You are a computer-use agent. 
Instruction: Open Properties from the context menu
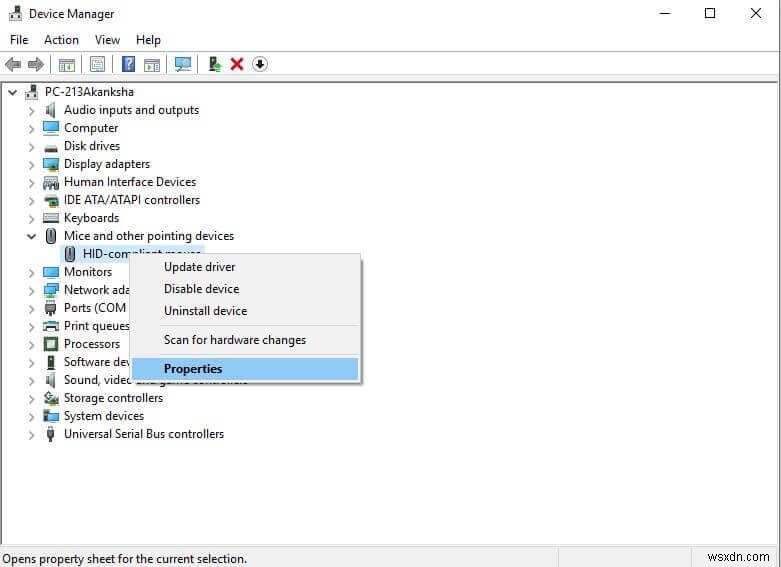pos(246,369)
